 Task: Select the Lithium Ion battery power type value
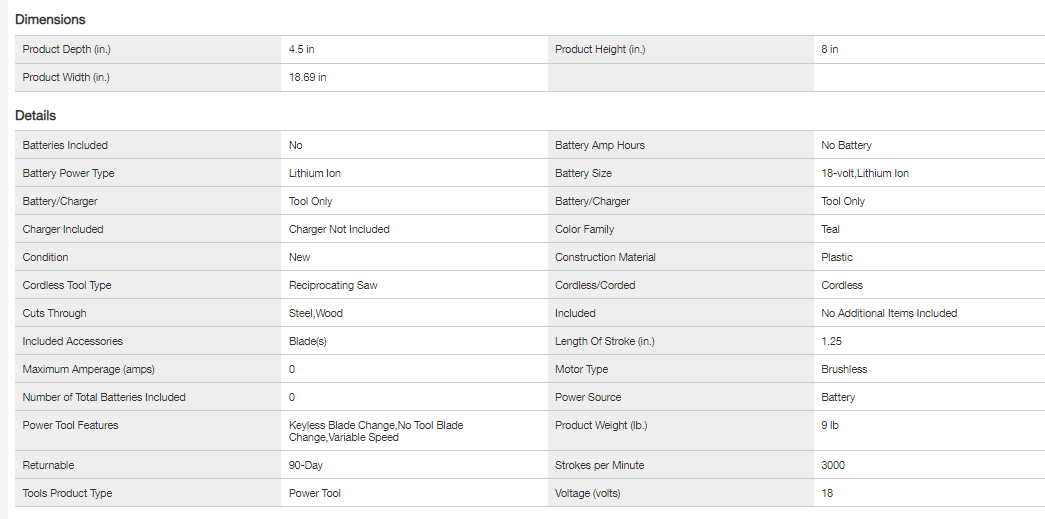(x=314, y=173)
